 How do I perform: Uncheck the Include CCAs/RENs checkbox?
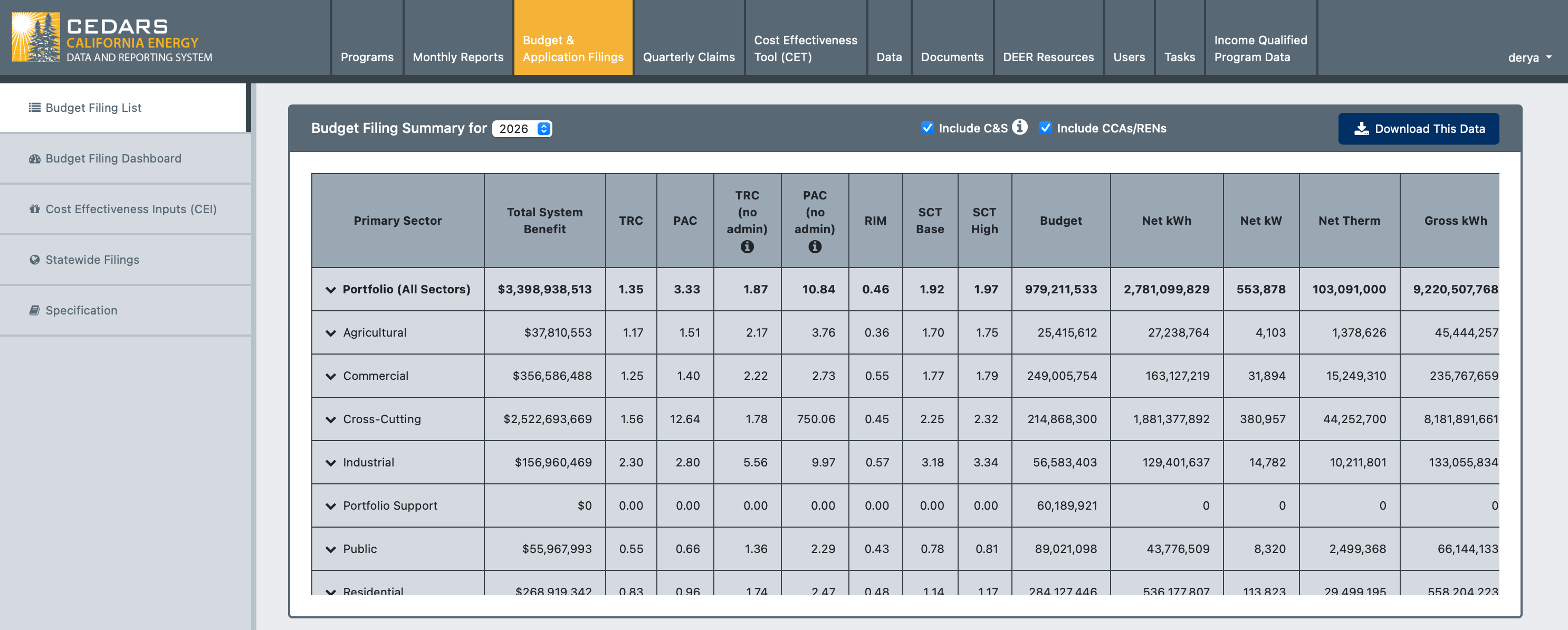click(x=1045, y=128)
